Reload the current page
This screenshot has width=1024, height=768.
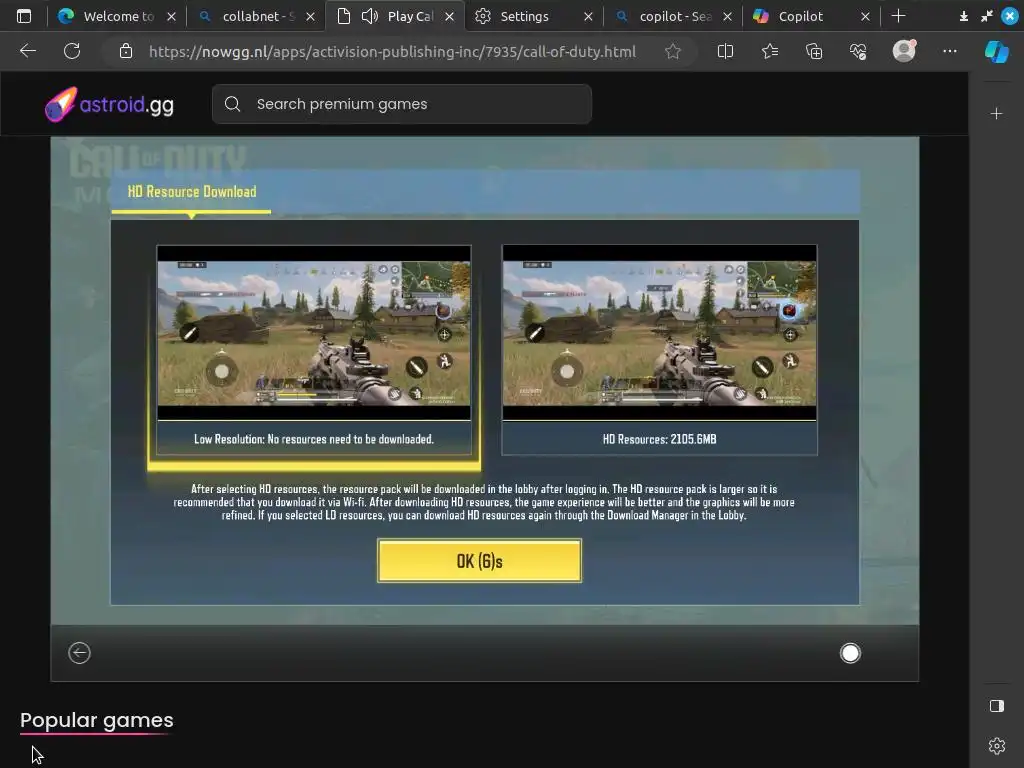click(72, 51)
